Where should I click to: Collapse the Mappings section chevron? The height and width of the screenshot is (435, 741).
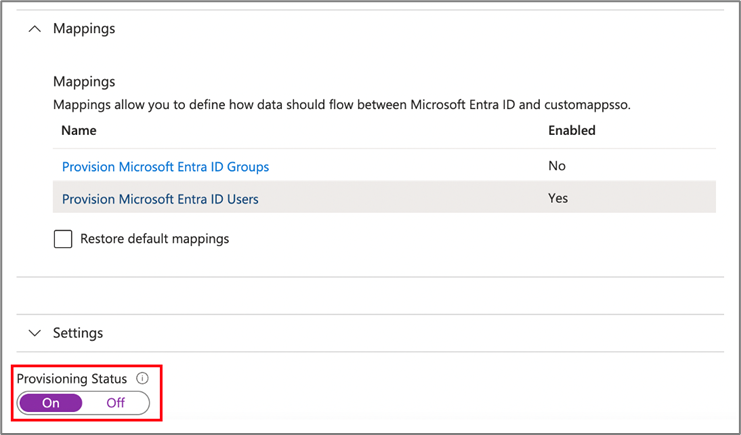pos(35,29)
